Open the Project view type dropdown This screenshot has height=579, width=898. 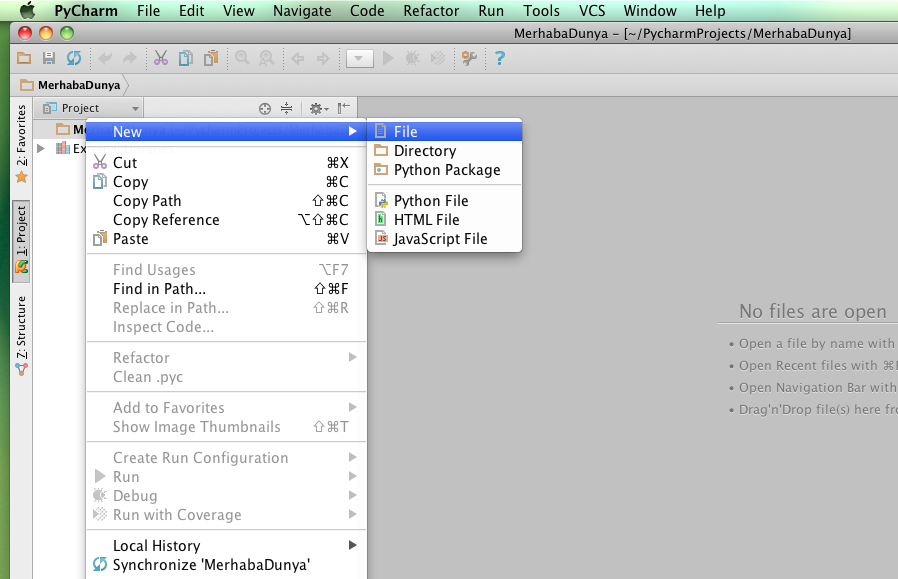(91, 108)
